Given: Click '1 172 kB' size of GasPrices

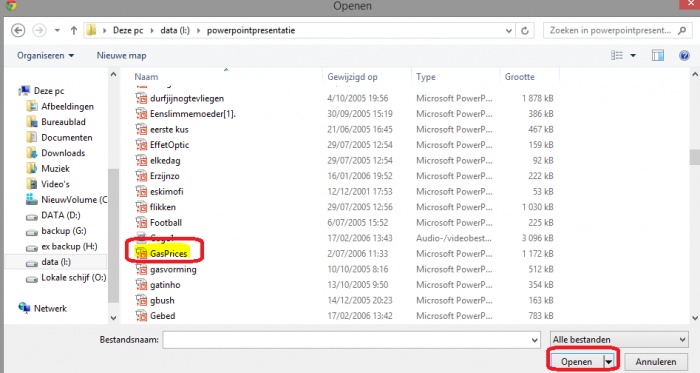Looking at the screenshot, I should (538, 254).
